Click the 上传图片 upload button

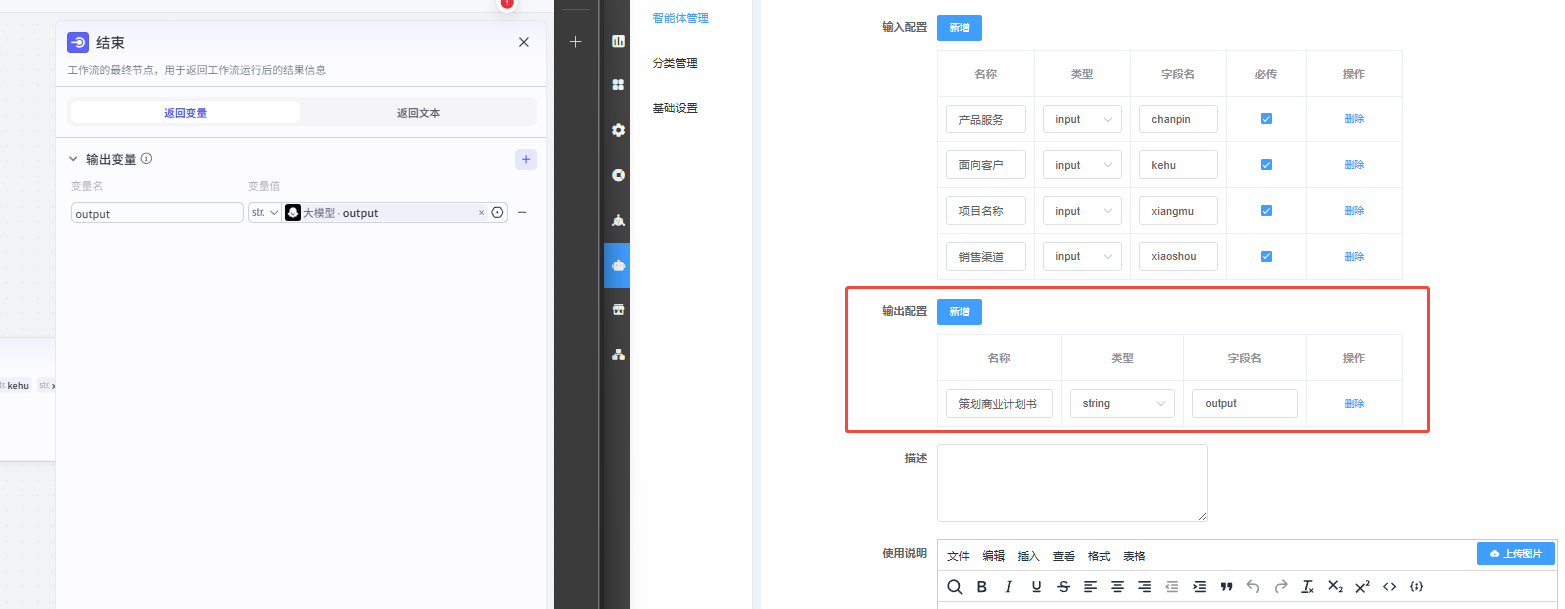tap(1515, 554)
